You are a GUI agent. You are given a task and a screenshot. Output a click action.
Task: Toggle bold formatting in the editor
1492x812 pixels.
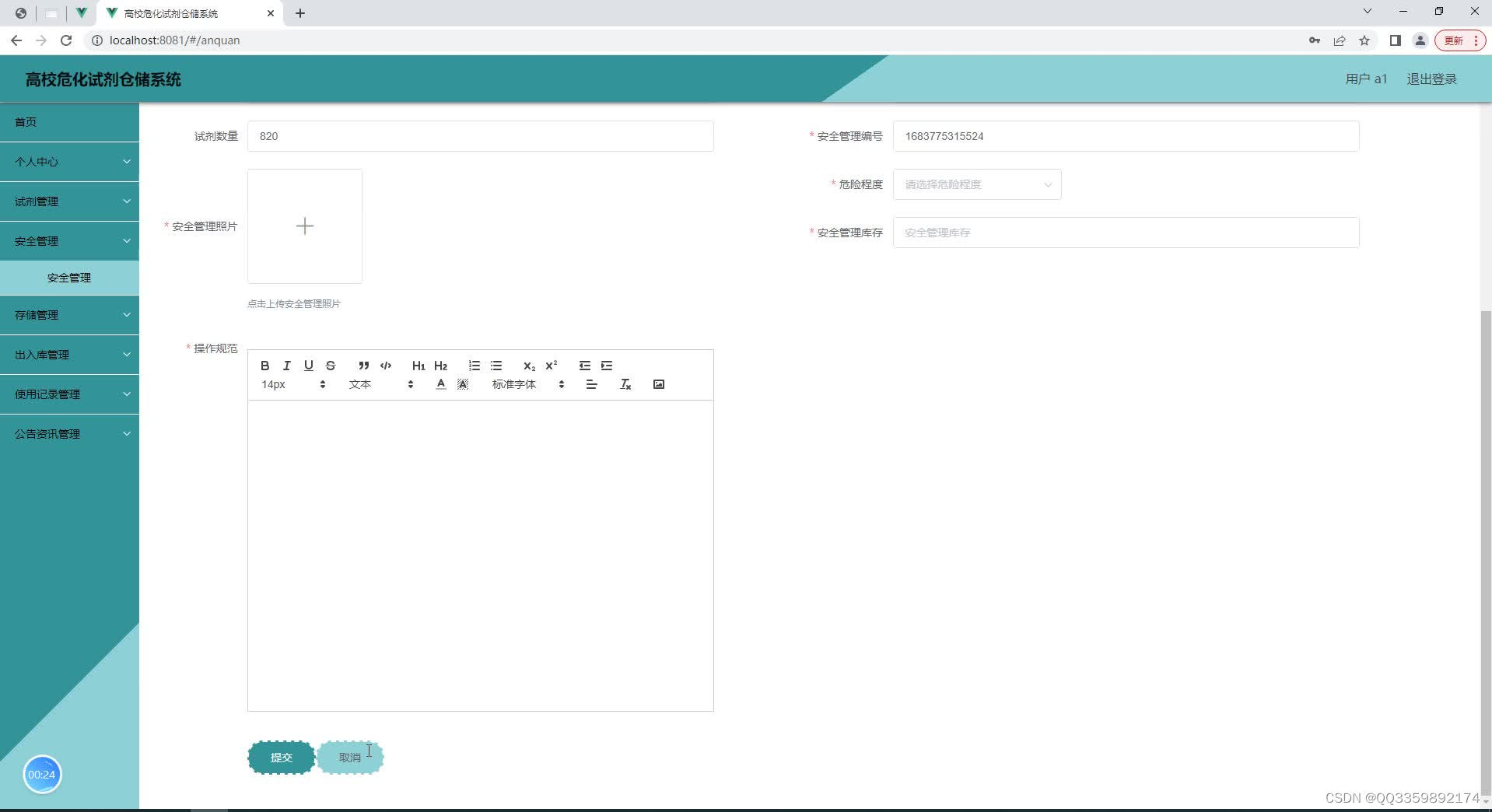pyautogui.click(x=265, y=366)
